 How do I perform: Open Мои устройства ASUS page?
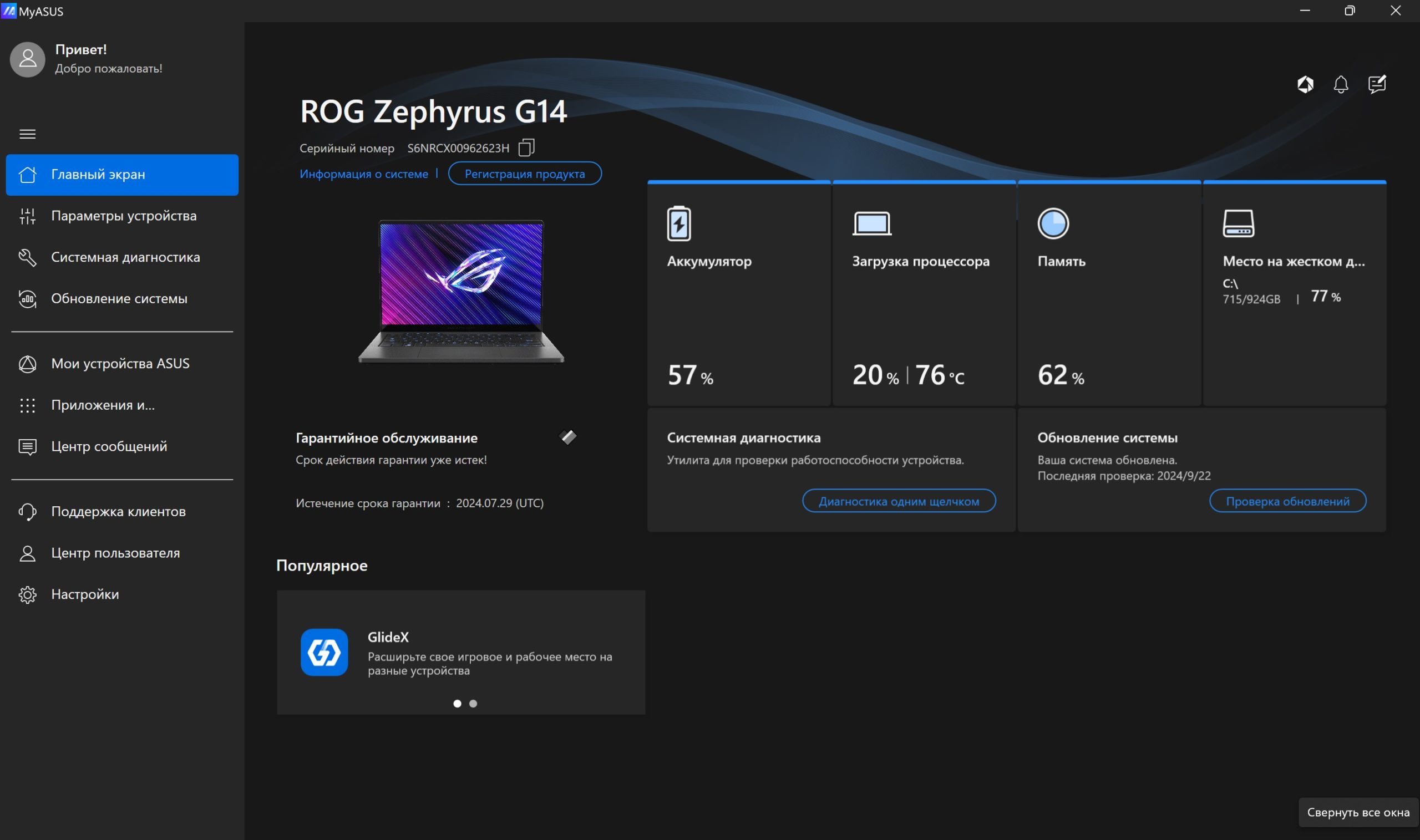click(122, 363)
